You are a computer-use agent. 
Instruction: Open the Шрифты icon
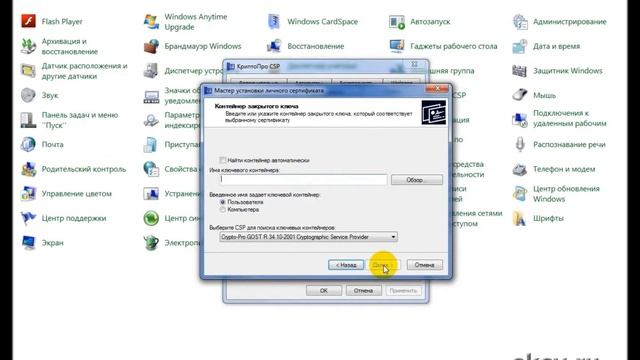click(x=520, y=218)
